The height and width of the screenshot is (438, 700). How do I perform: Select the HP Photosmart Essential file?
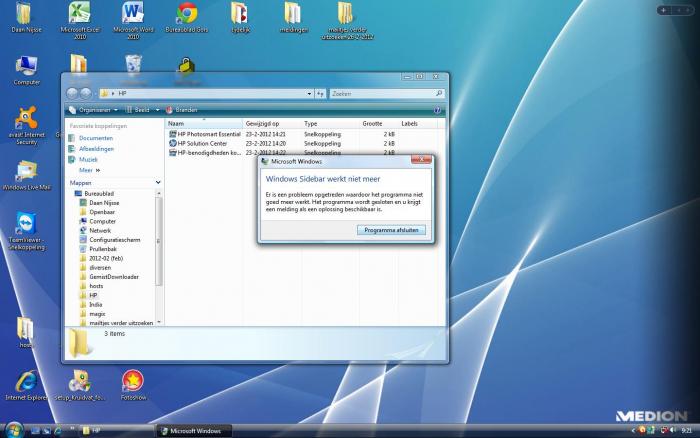205,134
